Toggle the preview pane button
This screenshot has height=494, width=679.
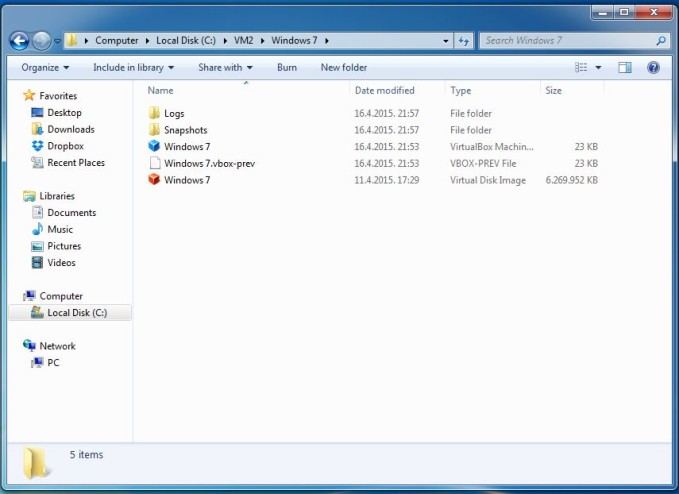[624, 68]
